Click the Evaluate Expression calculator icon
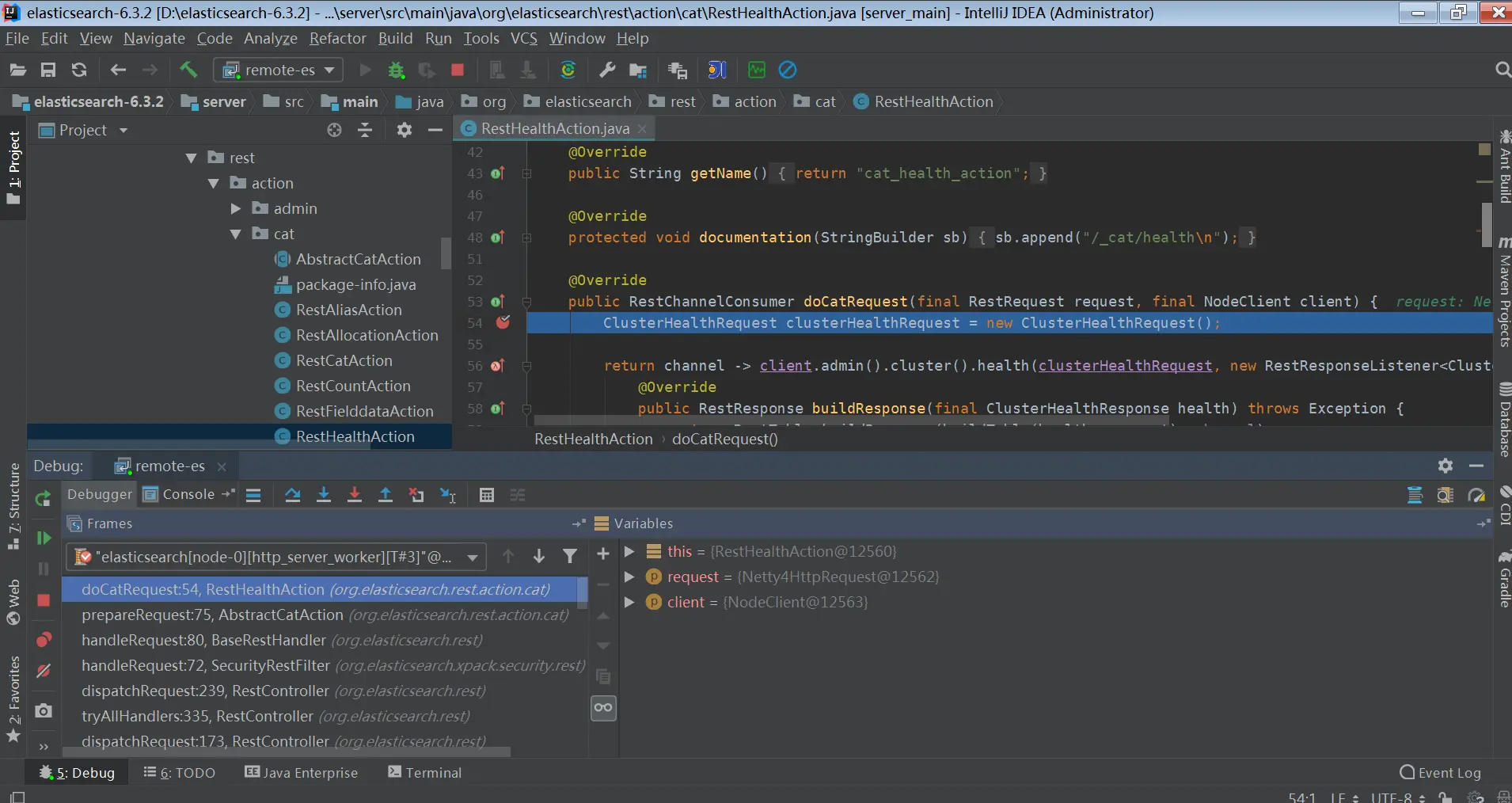This screenshot has width=1512, height=803. [487, 495]
